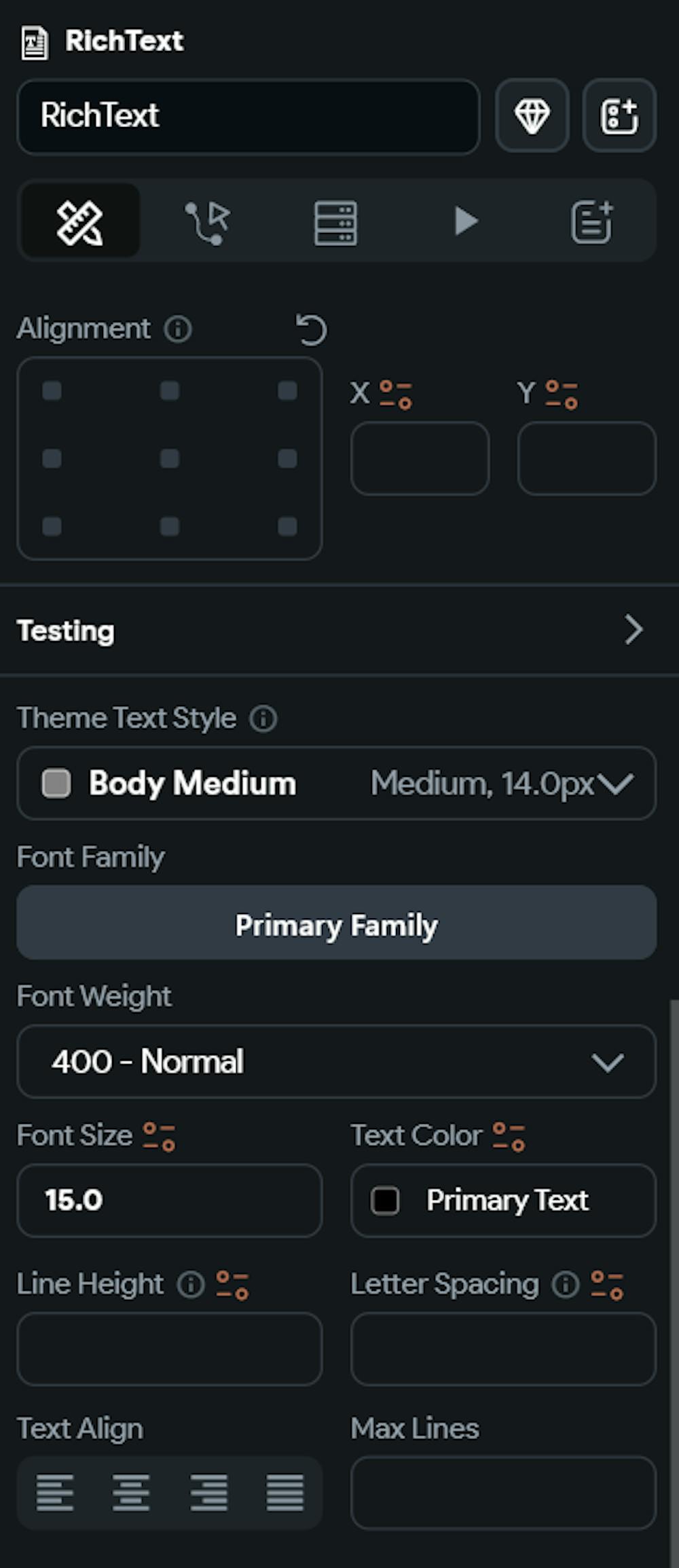Switch to the Backend Query tab icon

[x=335, y=222]
